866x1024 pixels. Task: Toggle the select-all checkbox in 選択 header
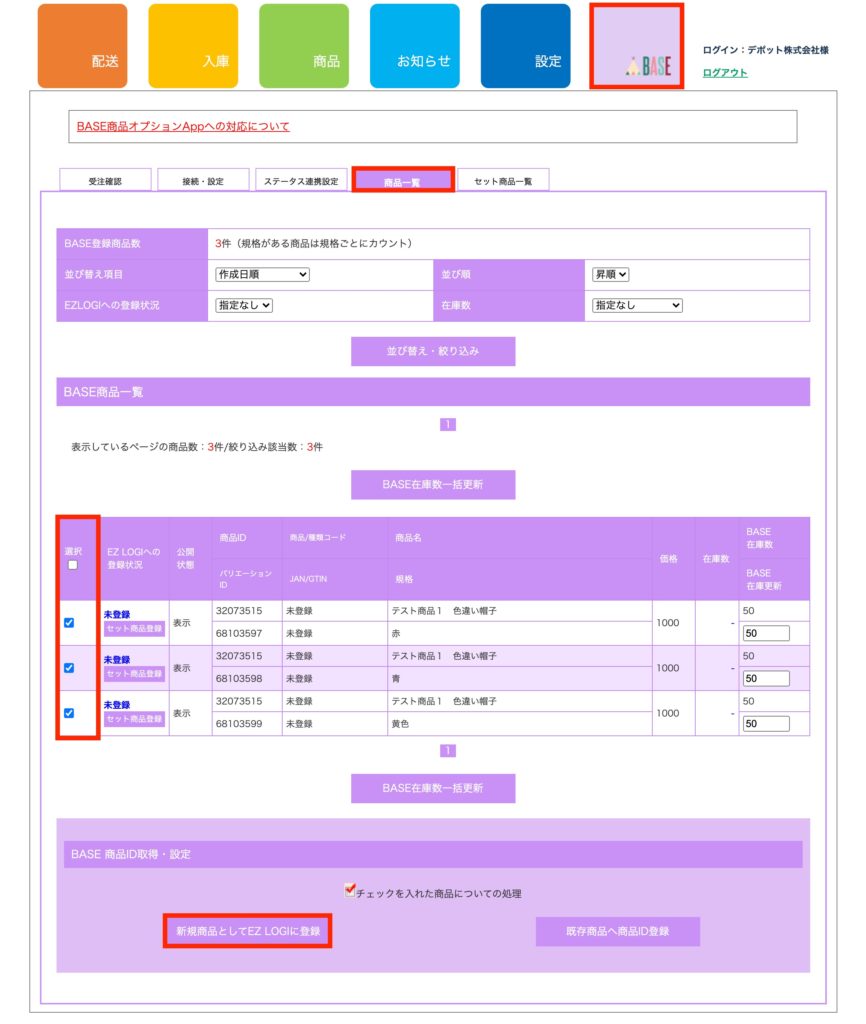tap(72, 565)
